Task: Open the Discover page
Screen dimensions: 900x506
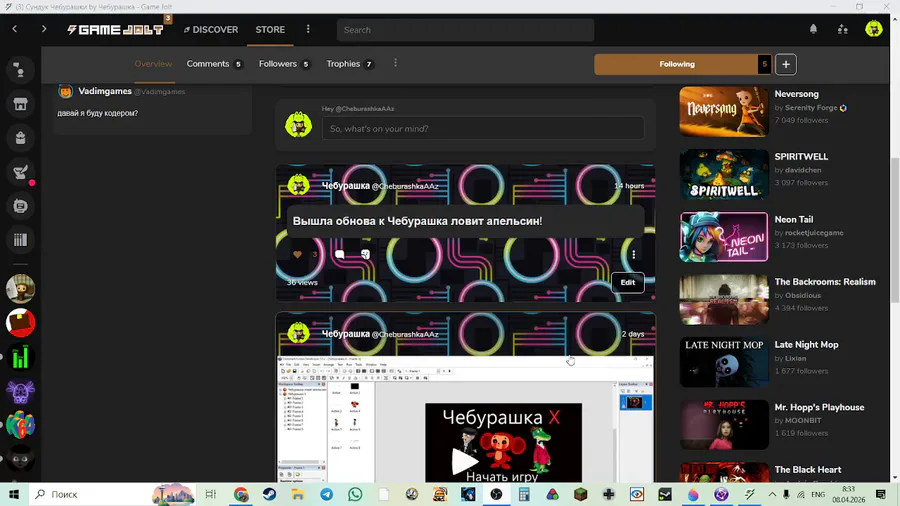Action: pyautogui.click(x=211, y=29)
